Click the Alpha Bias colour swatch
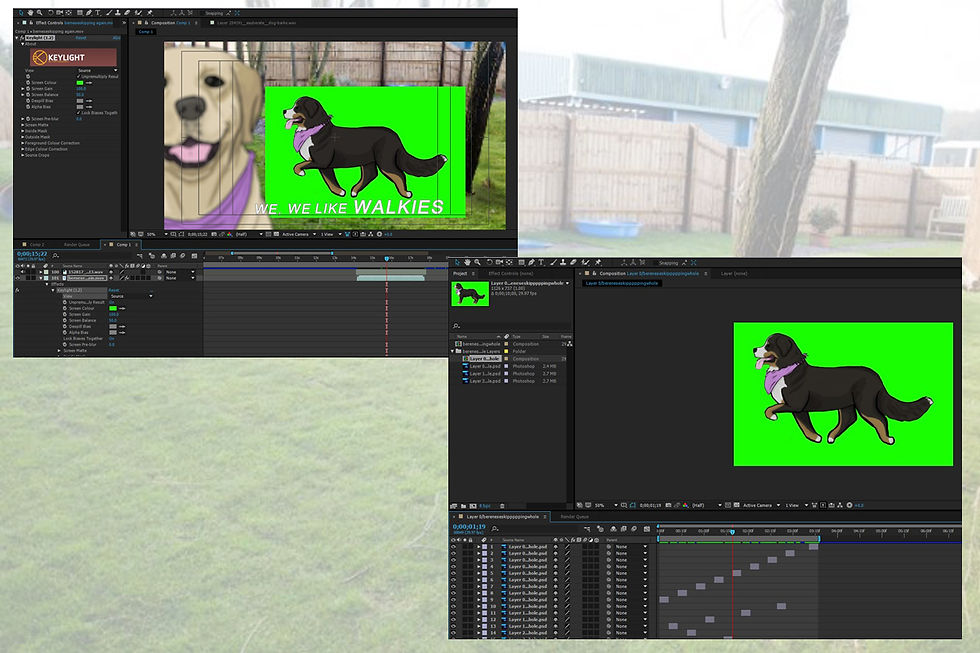The width and height of the screenshot is (980, 653). (80, 107)
